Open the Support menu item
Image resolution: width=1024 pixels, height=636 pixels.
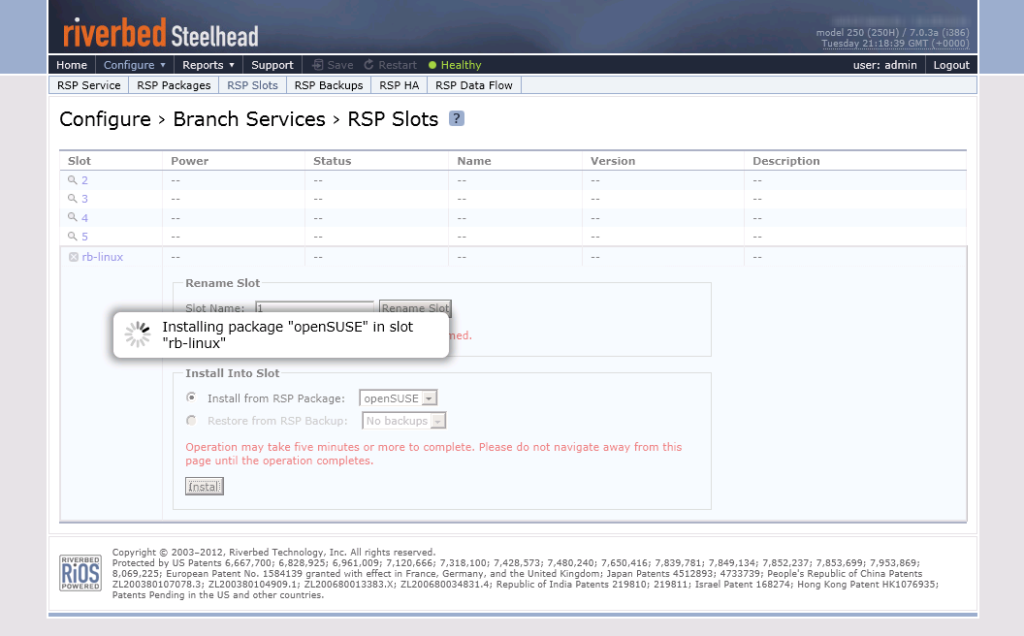pyautogui.click(x=272, y=65)
